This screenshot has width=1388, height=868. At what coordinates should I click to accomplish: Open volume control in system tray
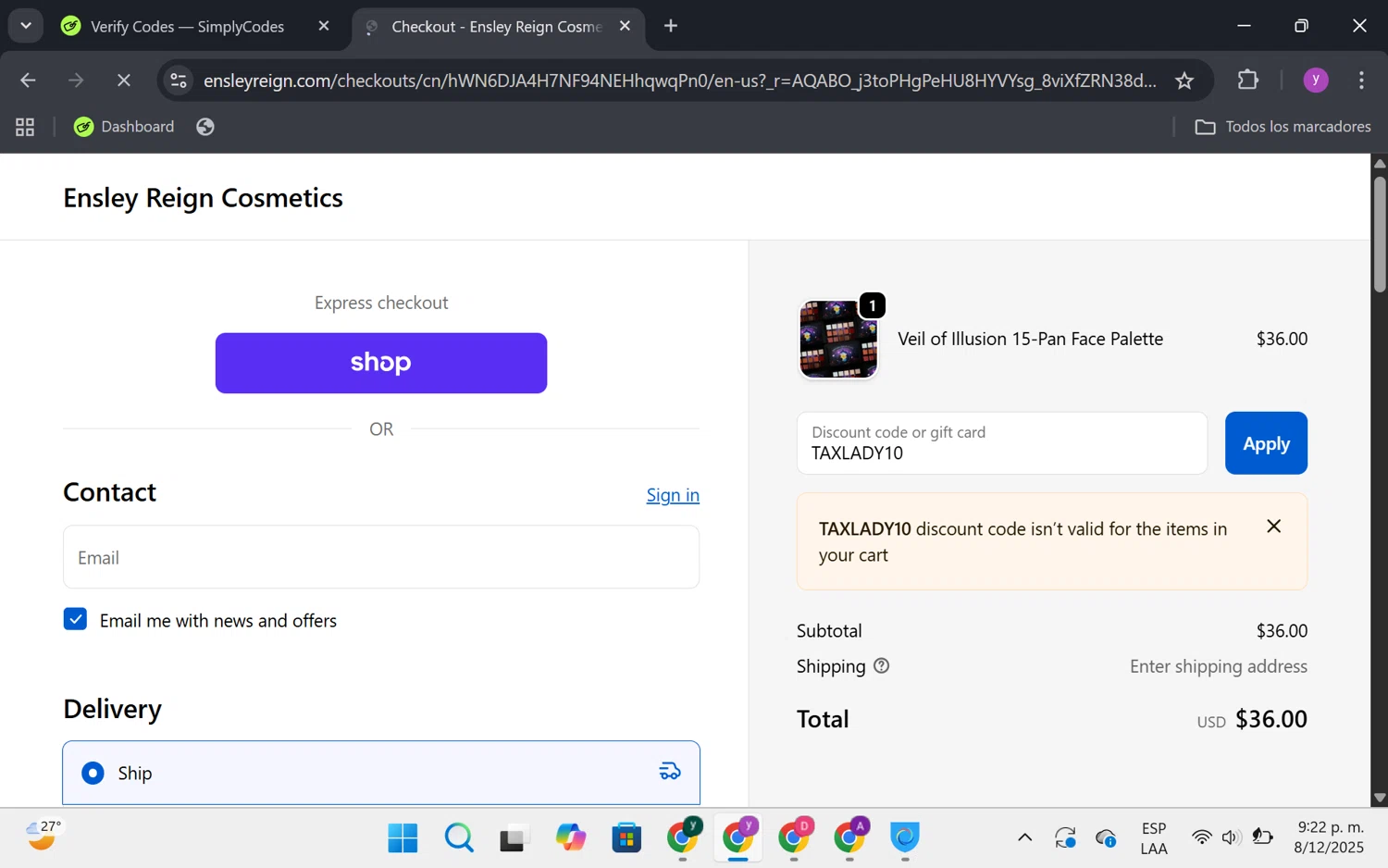1230,837
